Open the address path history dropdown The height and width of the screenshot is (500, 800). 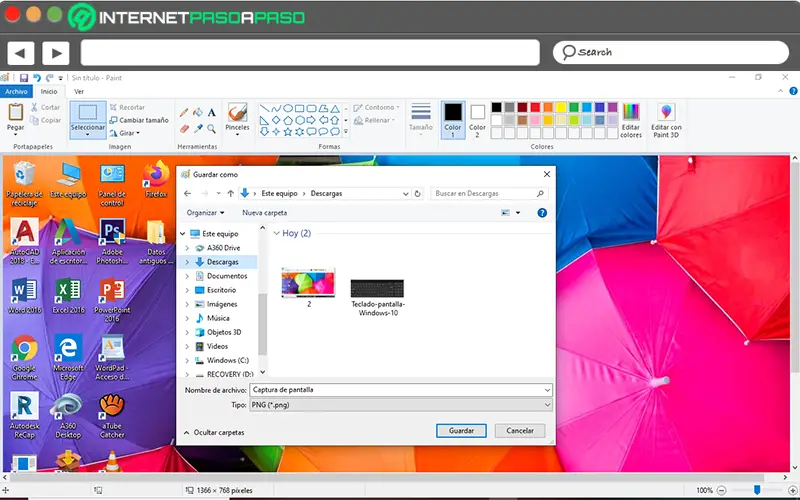[405, 194]
